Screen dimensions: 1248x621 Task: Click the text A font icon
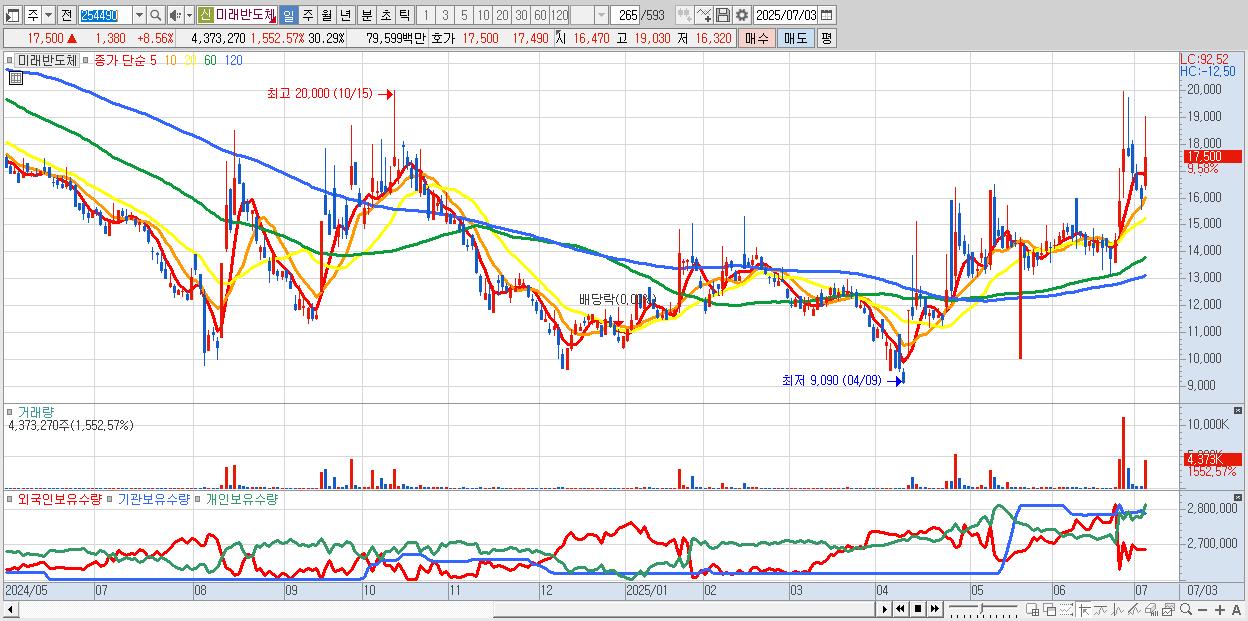(x=1236, y=610)
